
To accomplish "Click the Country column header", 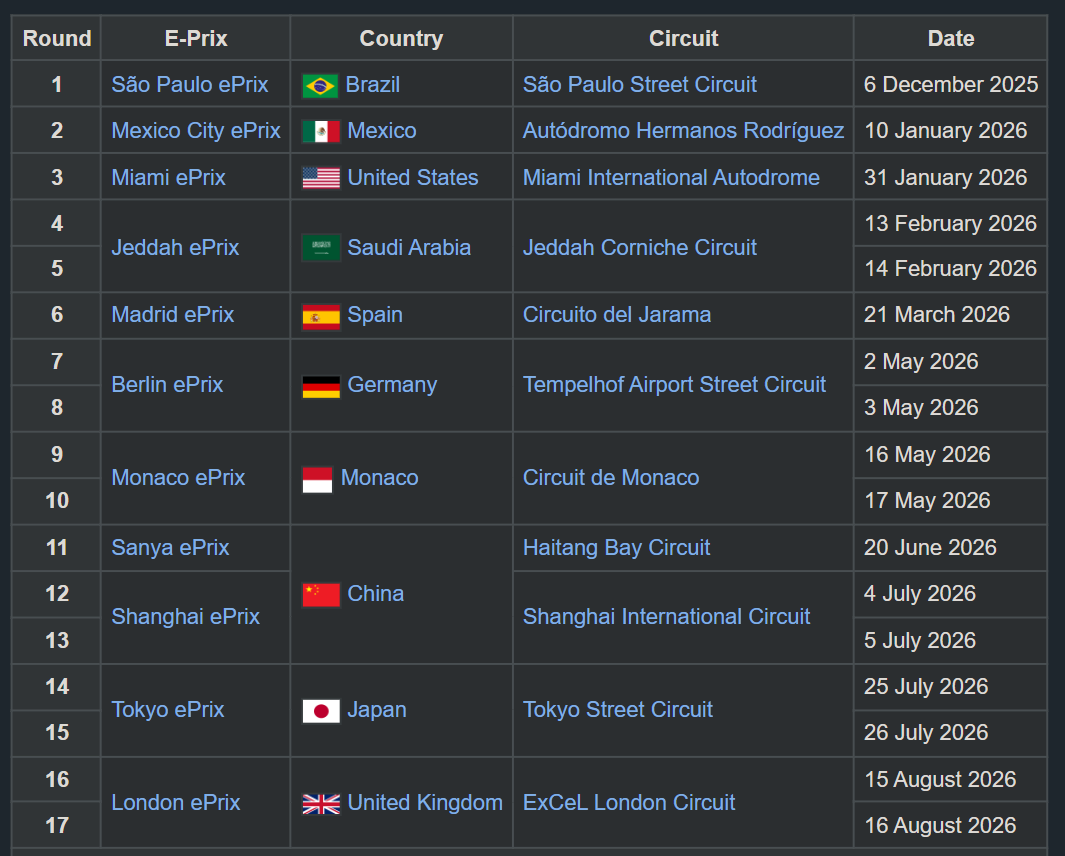I will (x=401, y=38).
